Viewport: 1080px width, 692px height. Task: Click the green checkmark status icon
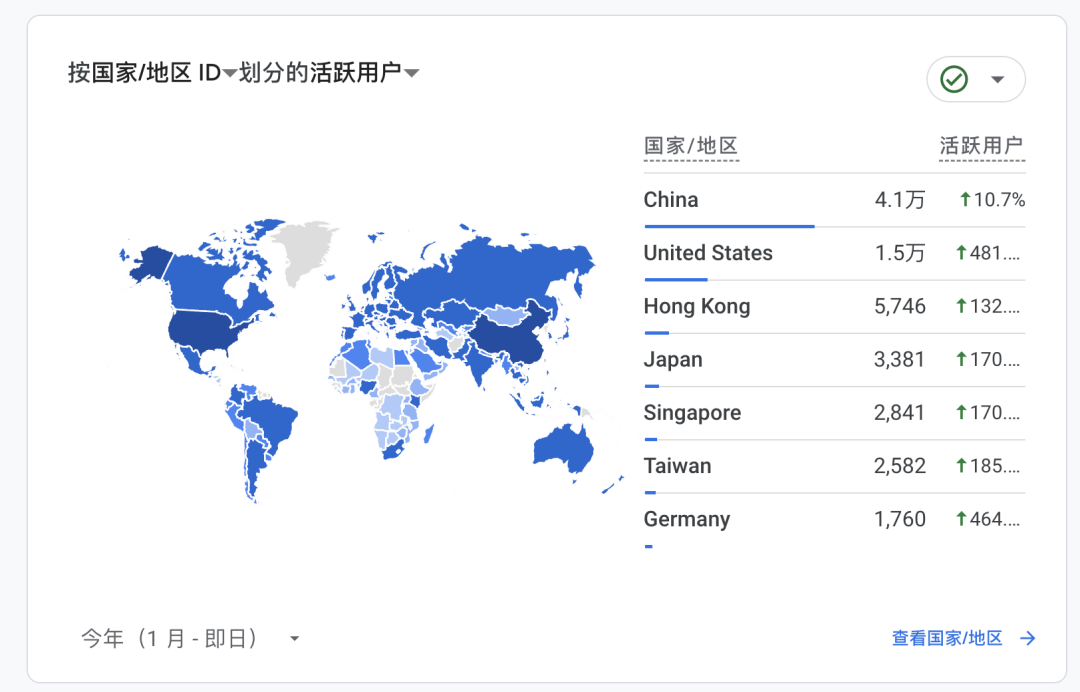(x=954, y=79)
